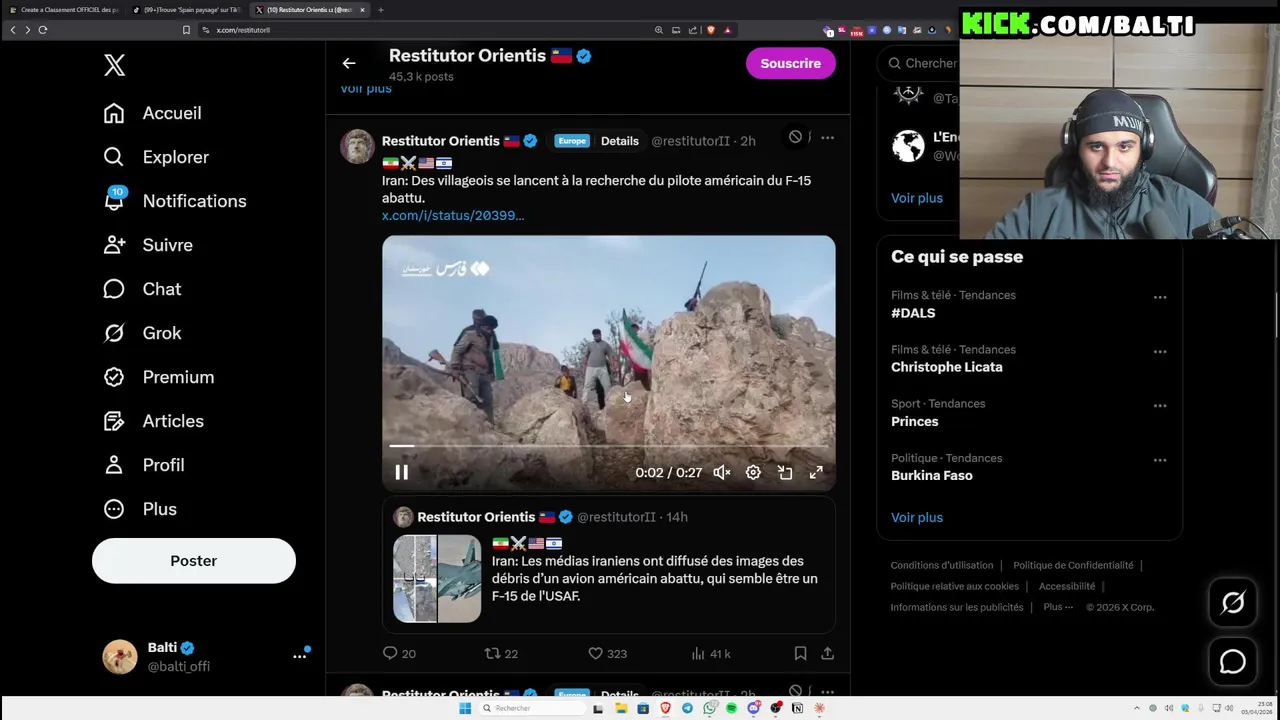
Task: Click Voir plus under trends
Action: click(x=917, y=517)
